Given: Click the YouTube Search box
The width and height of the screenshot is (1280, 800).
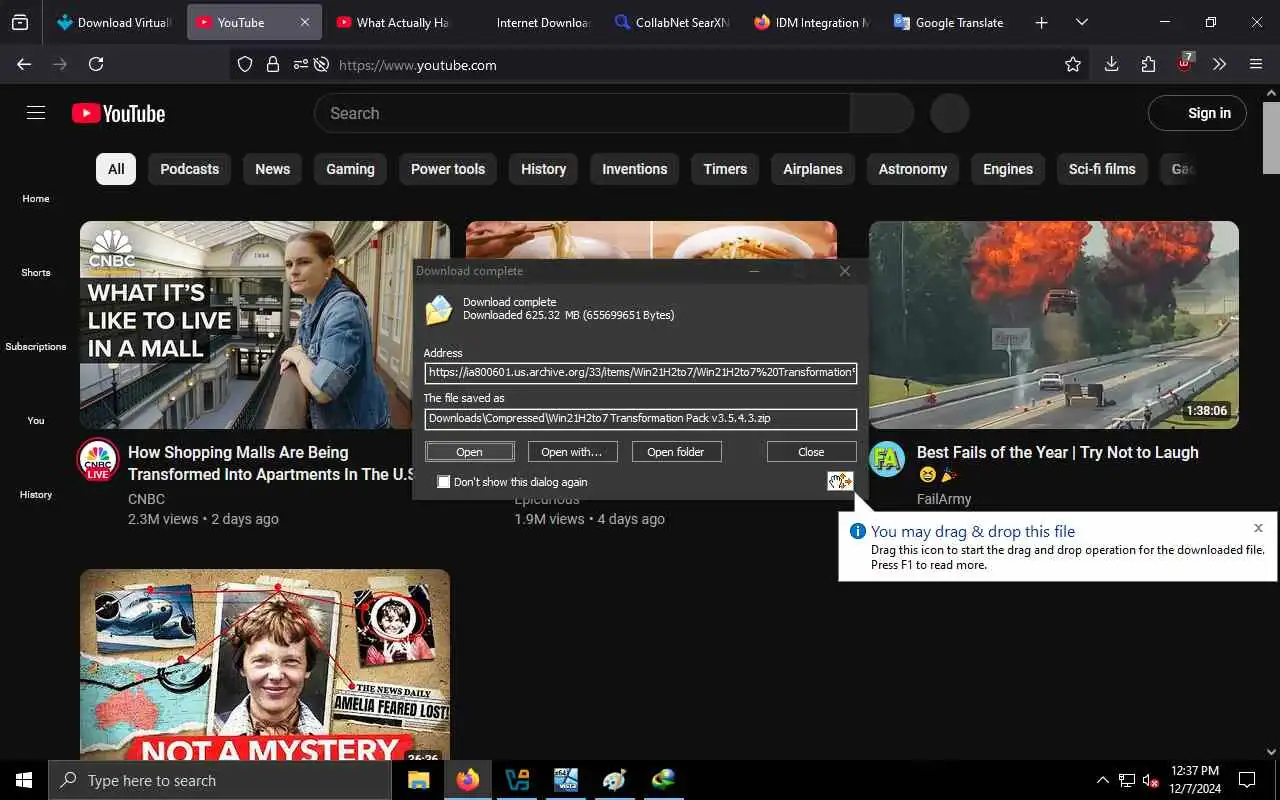Looking at the screenshot, I should 583,113.
